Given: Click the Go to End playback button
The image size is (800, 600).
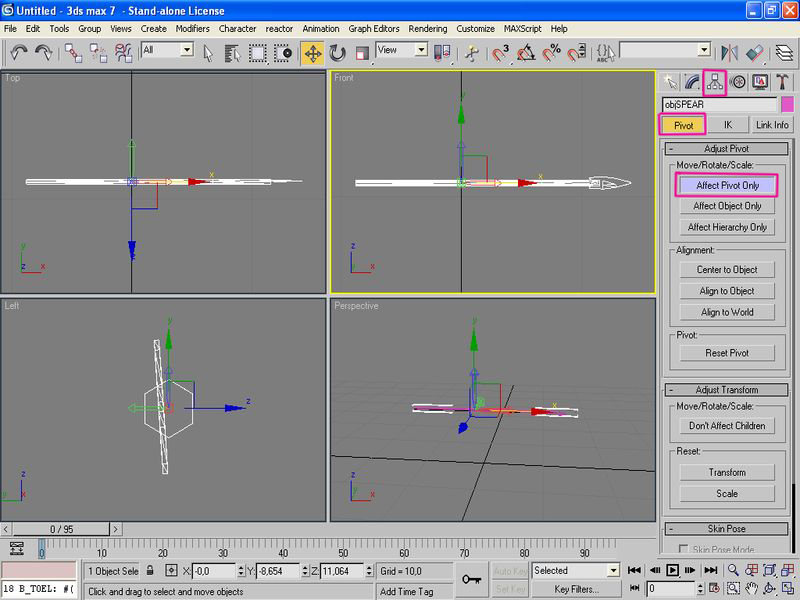Looking at the screenshot, I should click(x=710, y=570).
